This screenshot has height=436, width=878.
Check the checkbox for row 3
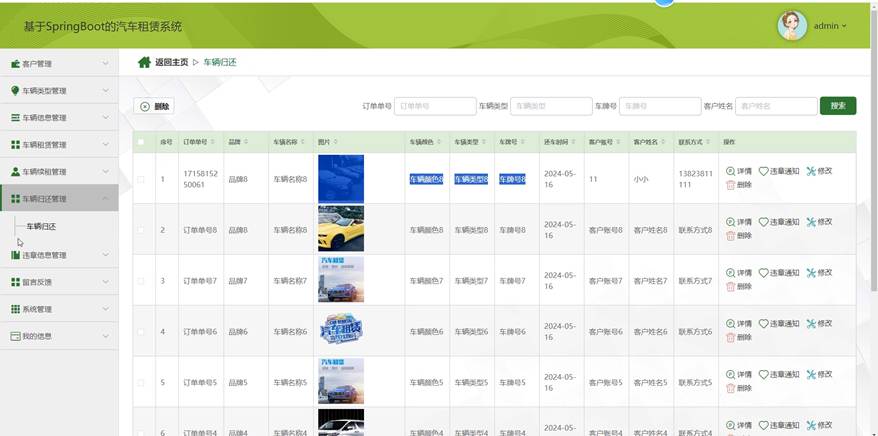(x=141, y=281)
